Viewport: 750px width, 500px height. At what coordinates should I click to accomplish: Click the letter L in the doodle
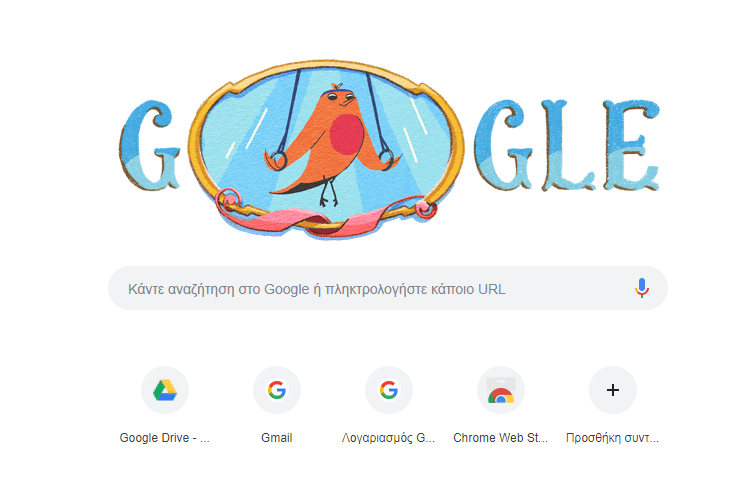click(568, 145)
